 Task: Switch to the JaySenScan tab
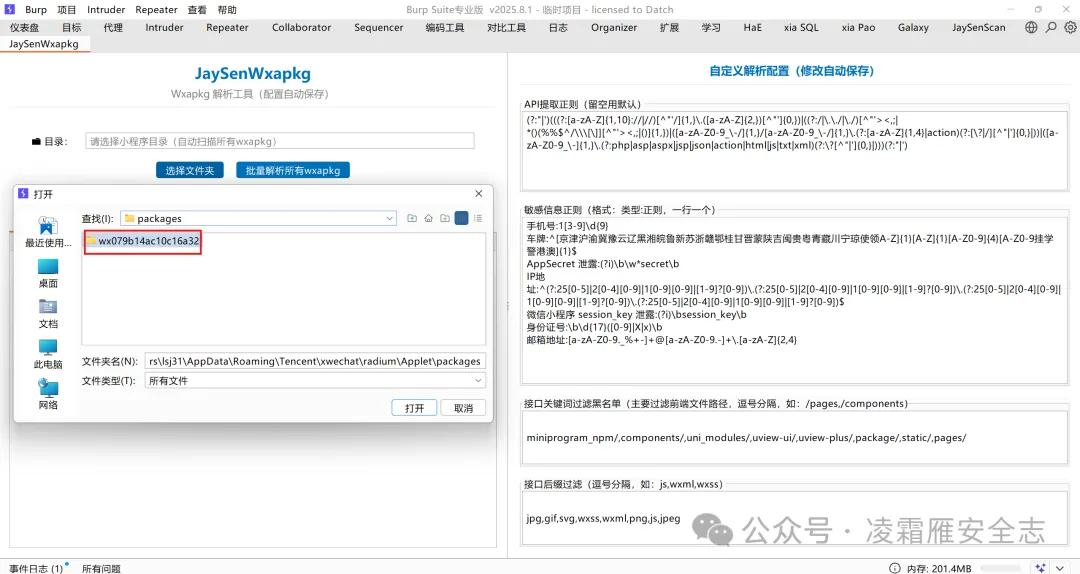[979, 28]
